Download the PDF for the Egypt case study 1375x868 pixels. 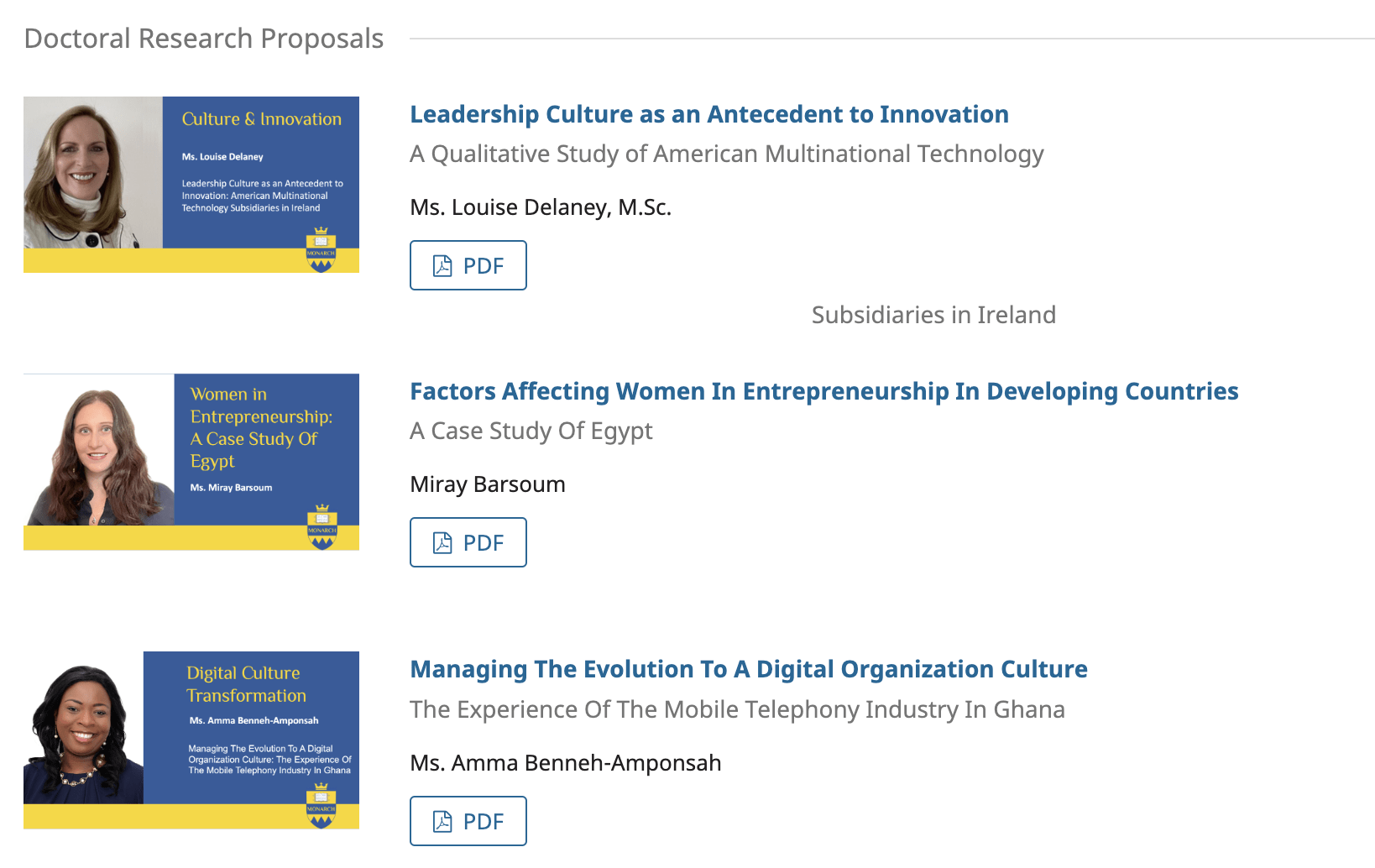coord(468,542)
